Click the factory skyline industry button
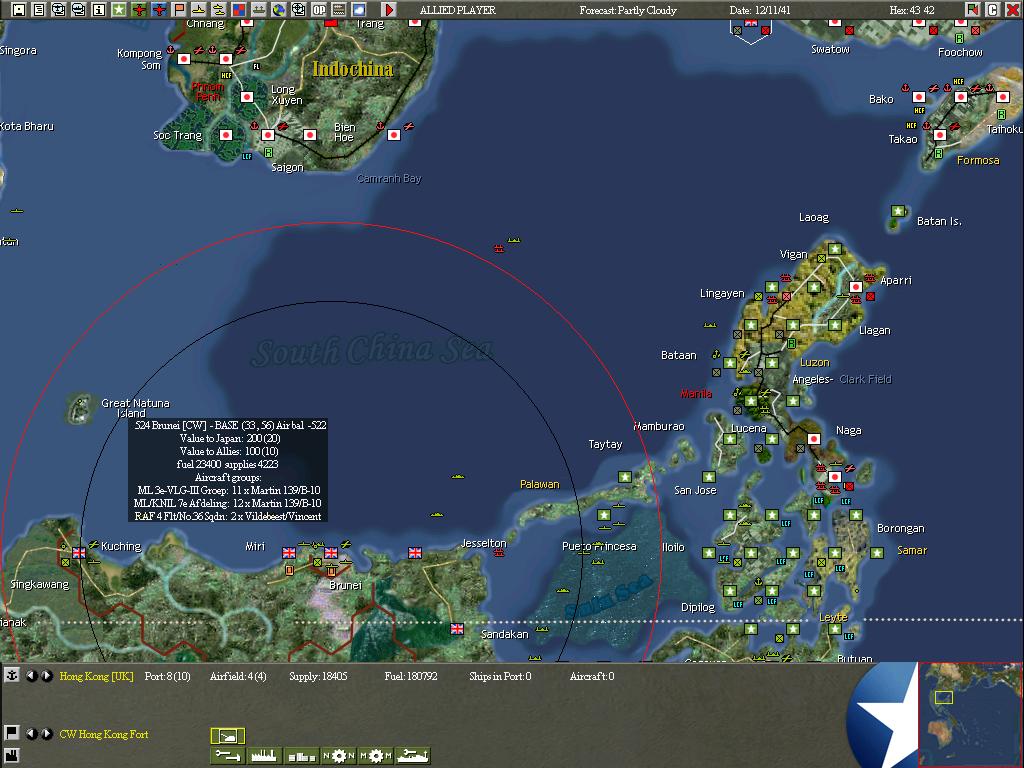 (264, 756)
